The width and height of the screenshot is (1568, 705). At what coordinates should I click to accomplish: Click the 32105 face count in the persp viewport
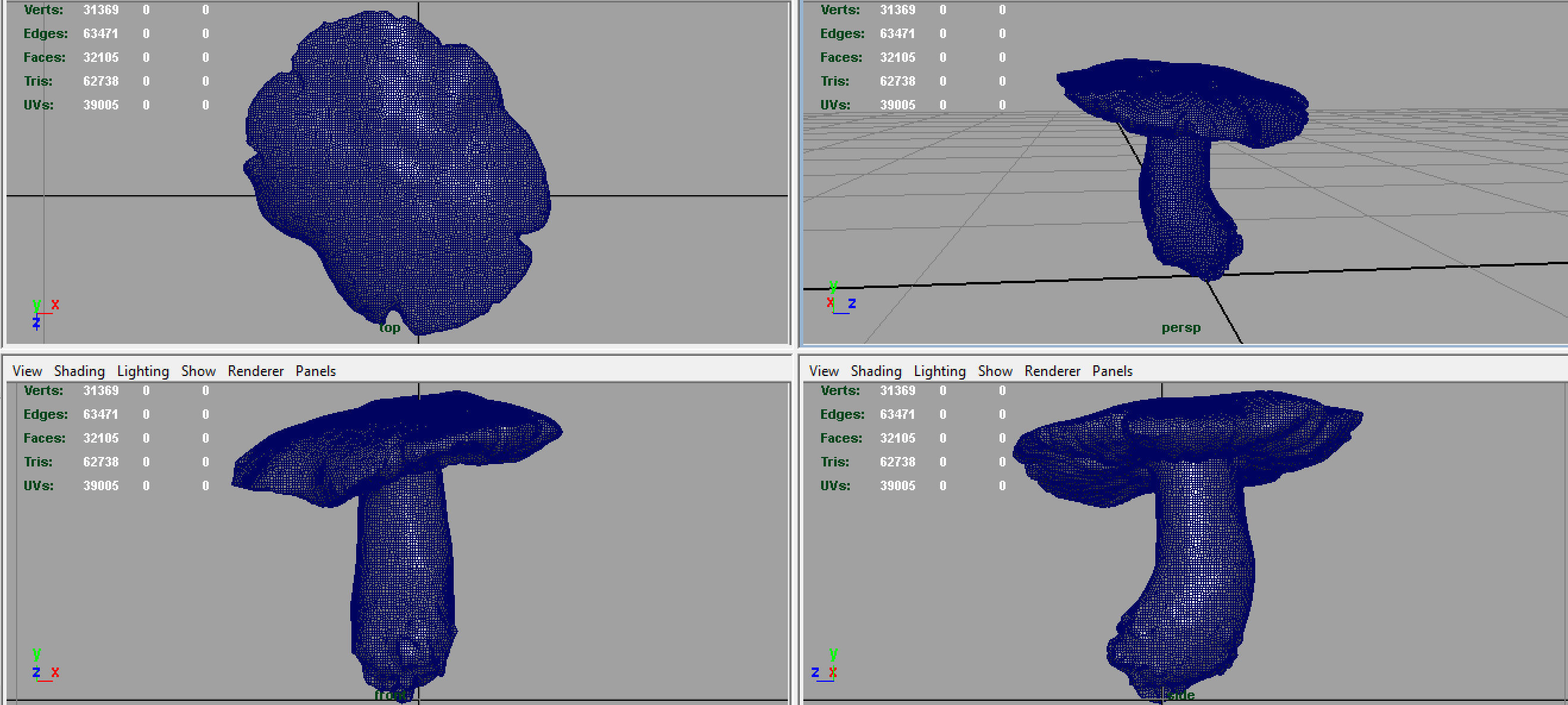[x=897, y=57]
